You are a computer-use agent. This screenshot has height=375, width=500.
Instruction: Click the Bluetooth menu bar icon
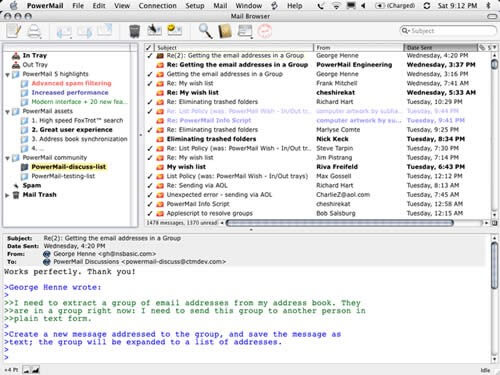point(489,6)
